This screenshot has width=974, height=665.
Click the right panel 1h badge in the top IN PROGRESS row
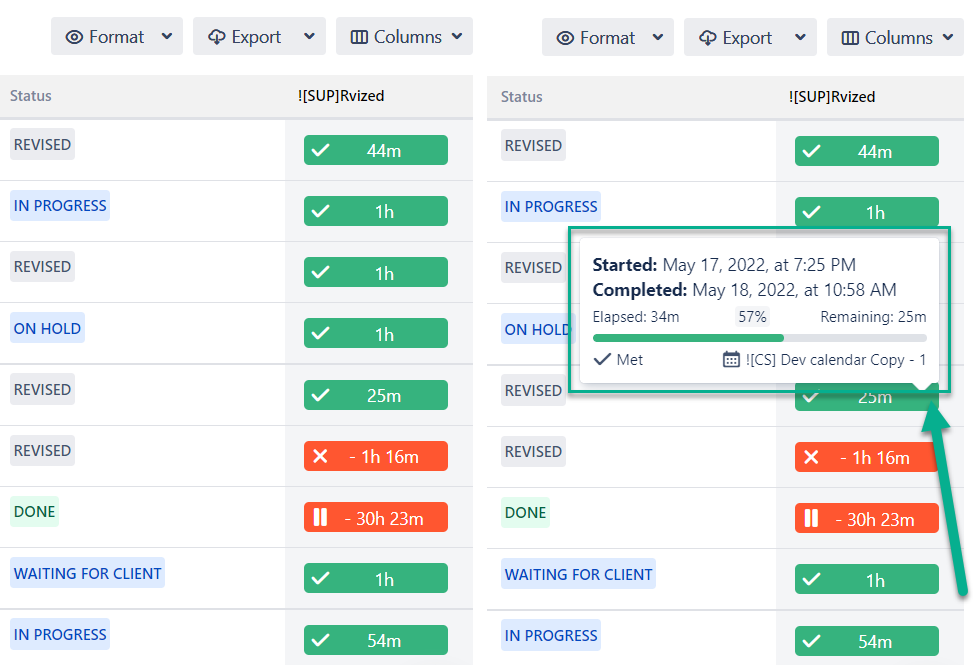coord(867,212)
